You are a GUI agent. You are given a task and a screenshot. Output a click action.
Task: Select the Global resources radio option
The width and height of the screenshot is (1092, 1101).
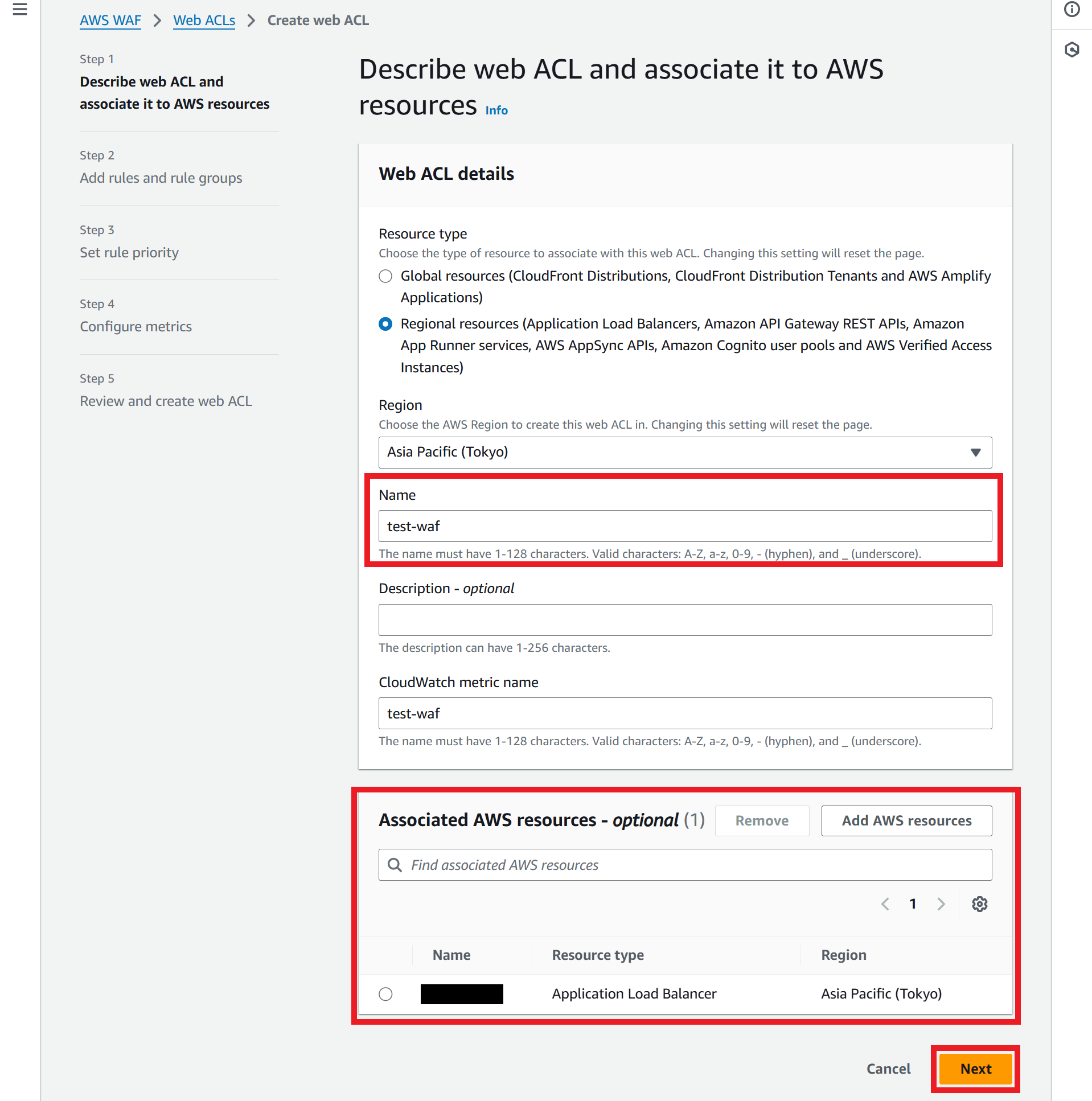tap(385, 277)
